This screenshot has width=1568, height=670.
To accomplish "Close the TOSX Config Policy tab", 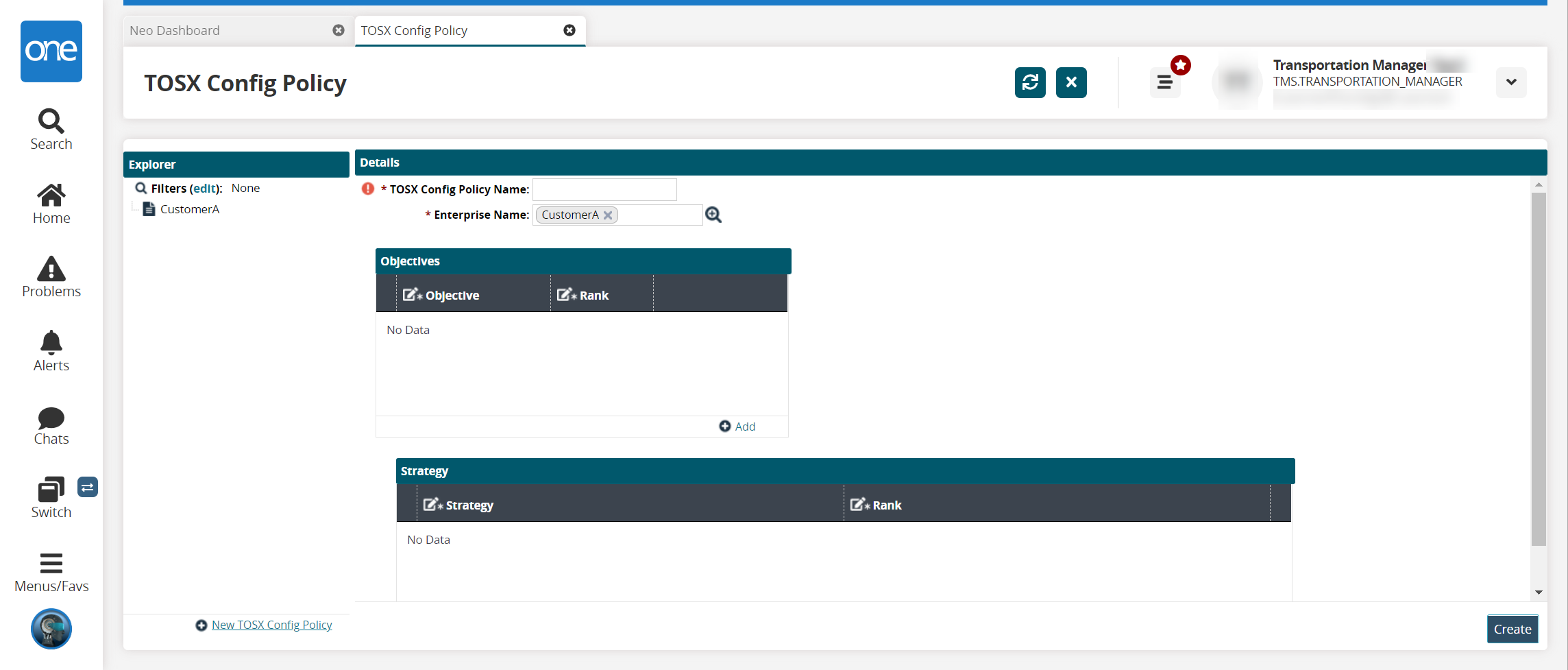I will coord(569,30).
